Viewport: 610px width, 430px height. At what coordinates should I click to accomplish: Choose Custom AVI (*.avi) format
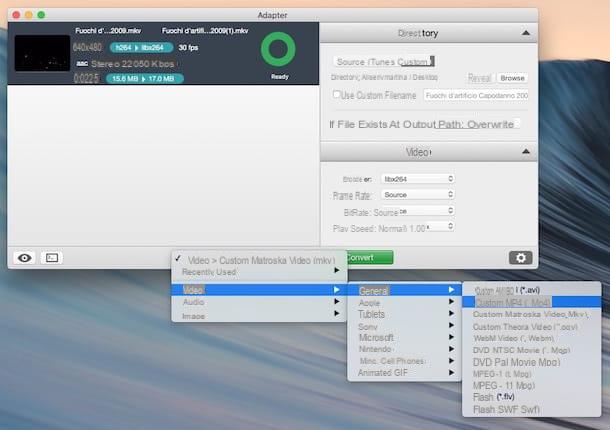531,290
